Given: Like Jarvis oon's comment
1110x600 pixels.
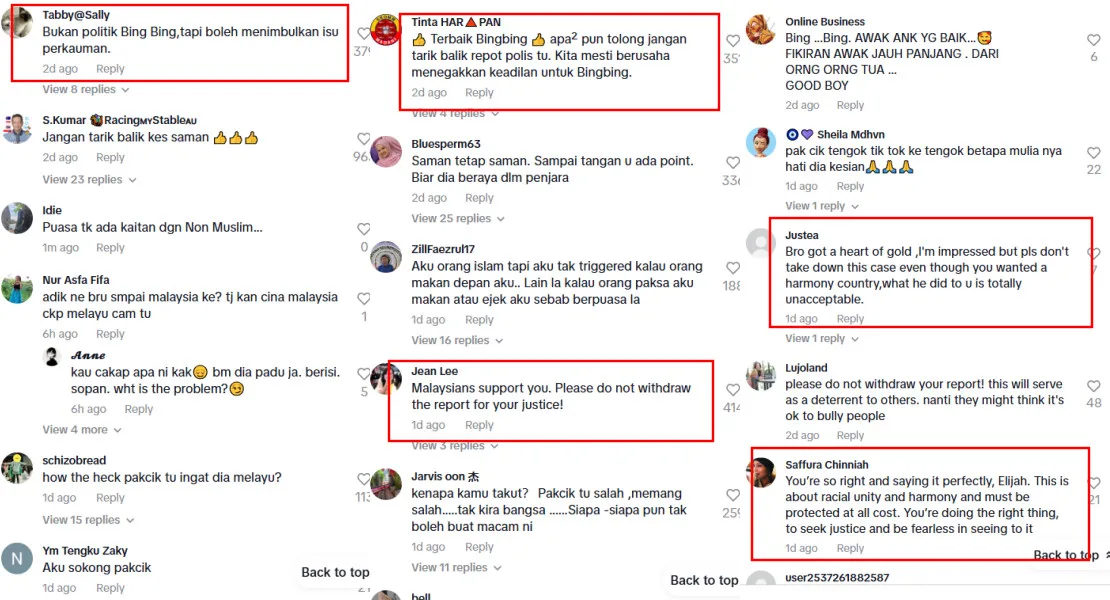Looking at the screenshot, I should (x=733, y=495).
